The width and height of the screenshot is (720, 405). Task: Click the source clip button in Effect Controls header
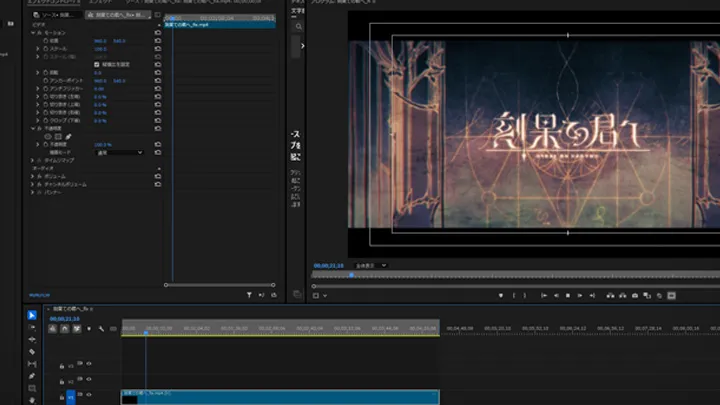click(x=57, y=15)
